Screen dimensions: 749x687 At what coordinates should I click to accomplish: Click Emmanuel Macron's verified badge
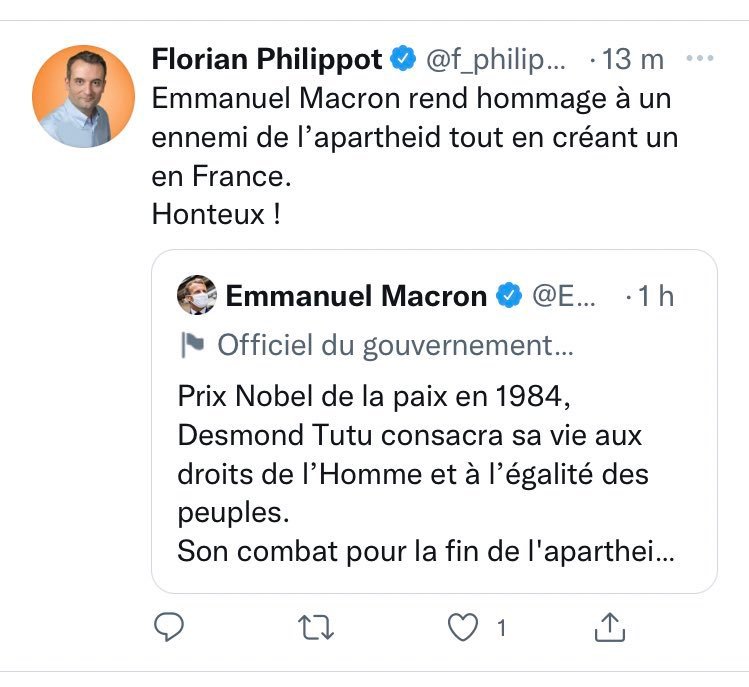click(509, 296)
